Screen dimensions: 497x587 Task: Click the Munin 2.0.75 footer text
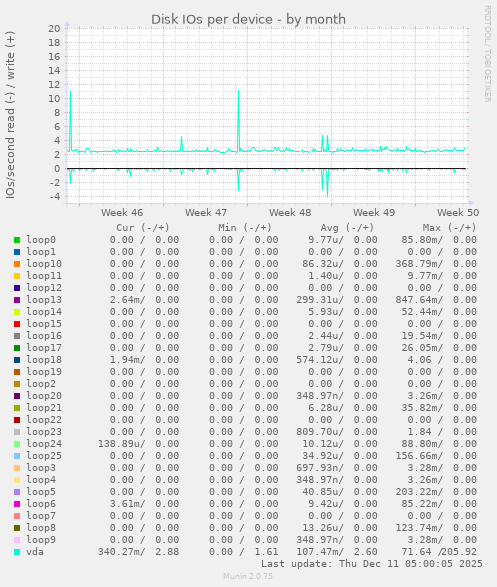248,576
